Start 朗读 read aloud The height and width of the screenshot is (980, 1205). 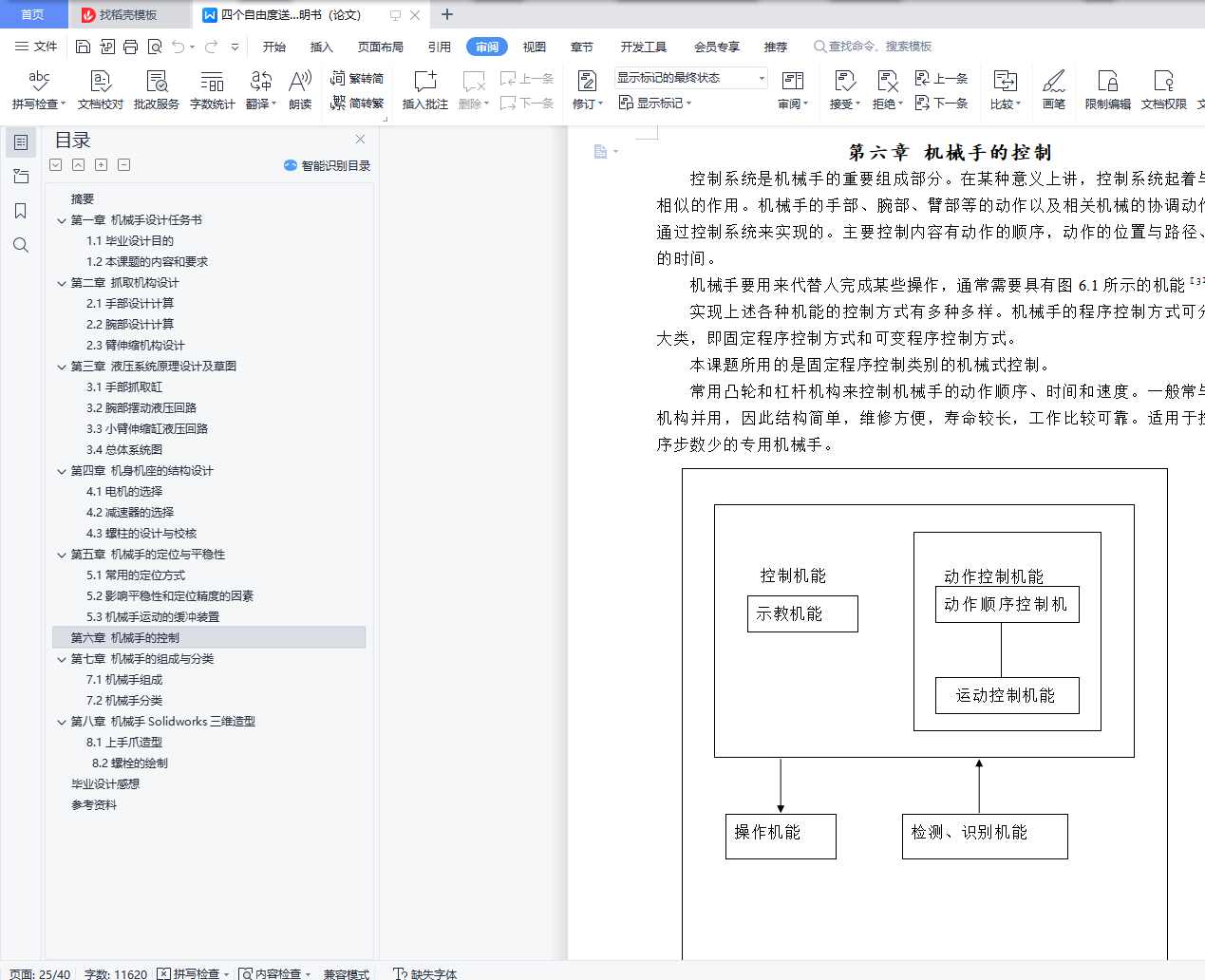click(x=300, y=90)
